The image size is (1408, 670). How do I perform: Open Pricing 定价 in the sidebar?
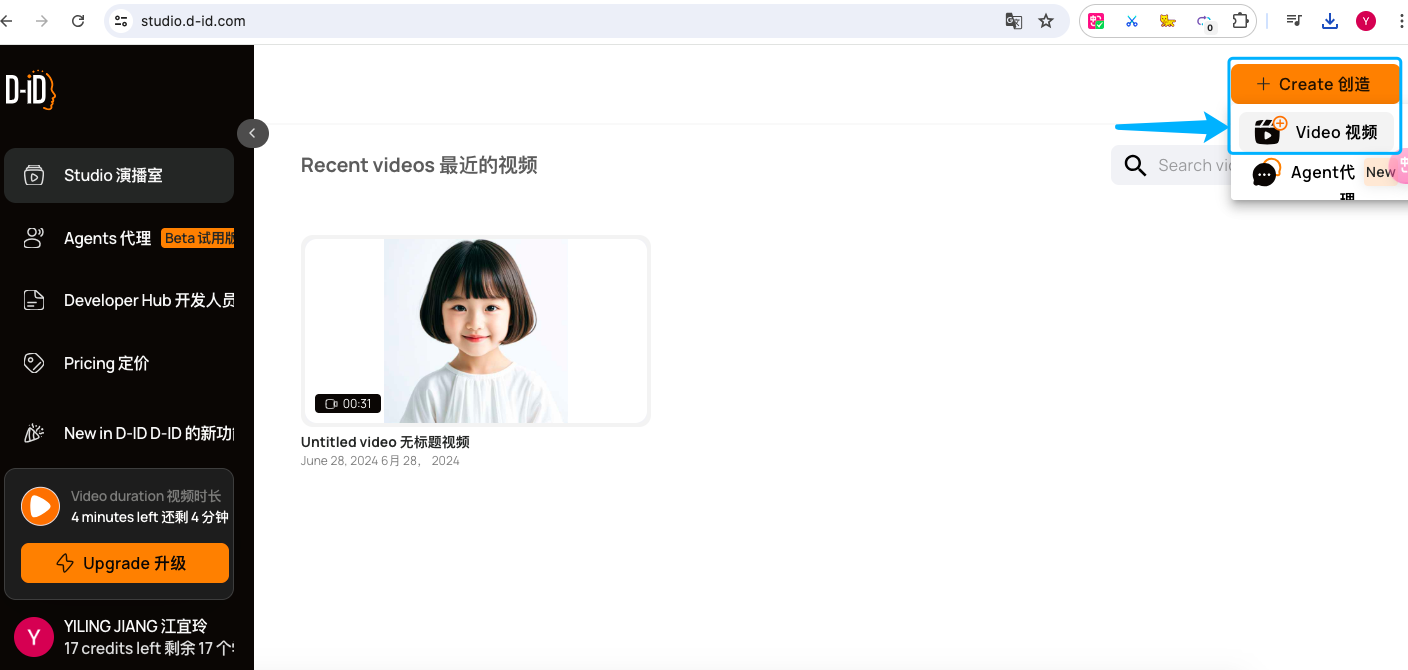(119, 363)
